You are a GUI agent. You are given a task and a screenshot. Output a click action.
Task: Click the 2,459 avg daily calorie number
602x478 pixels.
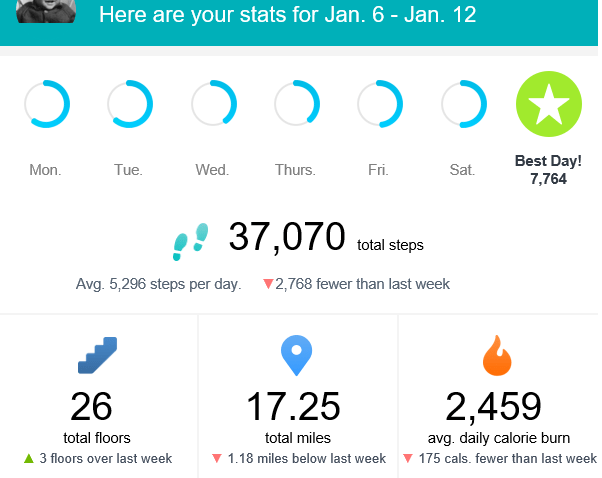coord(493,407)
